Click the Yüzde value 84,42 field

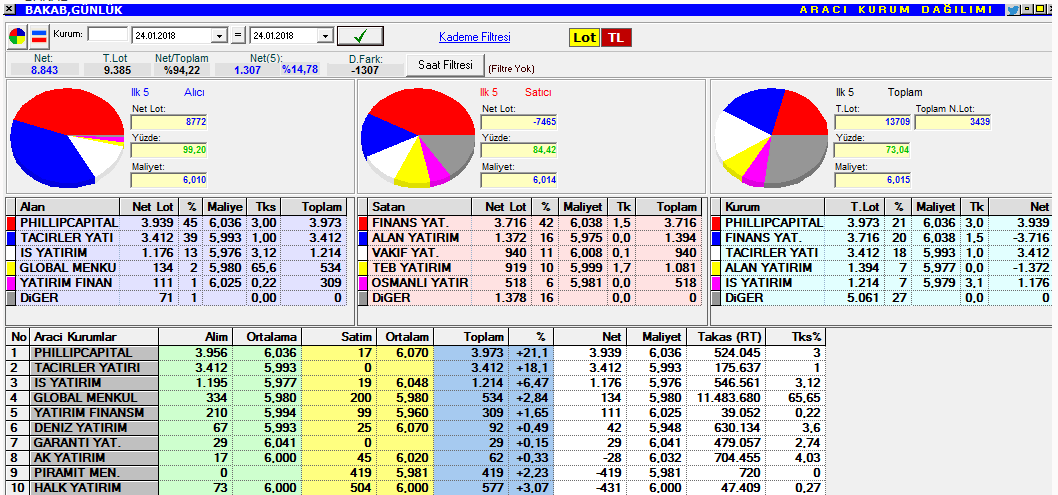pyautogui.click(x=519, y=150)
